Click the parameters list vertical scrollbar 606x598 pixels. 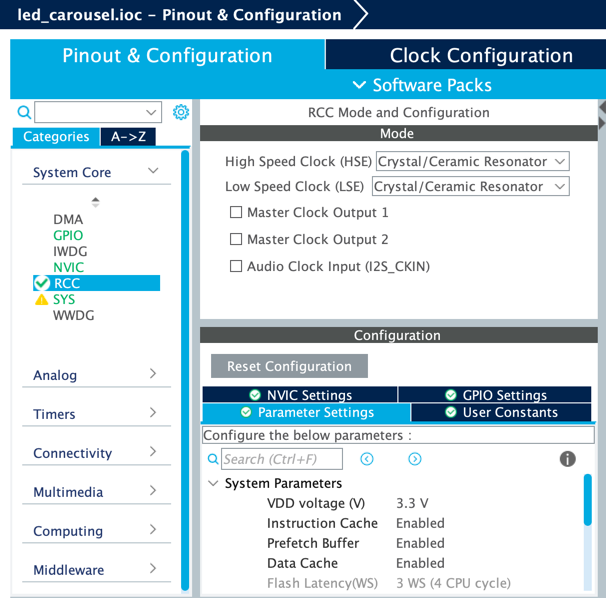pyautogui.click(x=587, y=499)
